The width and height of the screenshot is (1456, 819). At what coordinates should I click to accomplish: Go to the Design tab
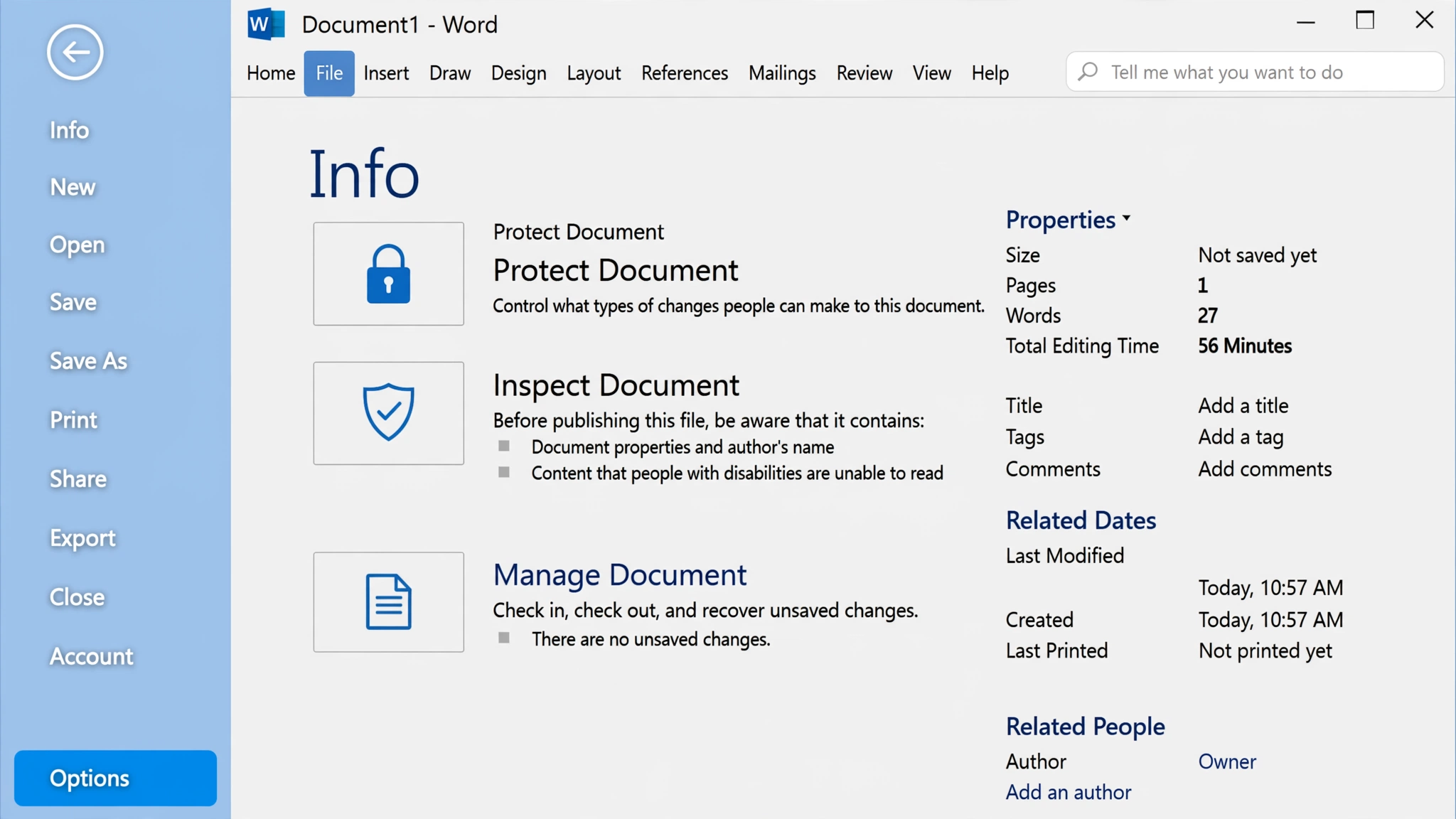(519, 73)
